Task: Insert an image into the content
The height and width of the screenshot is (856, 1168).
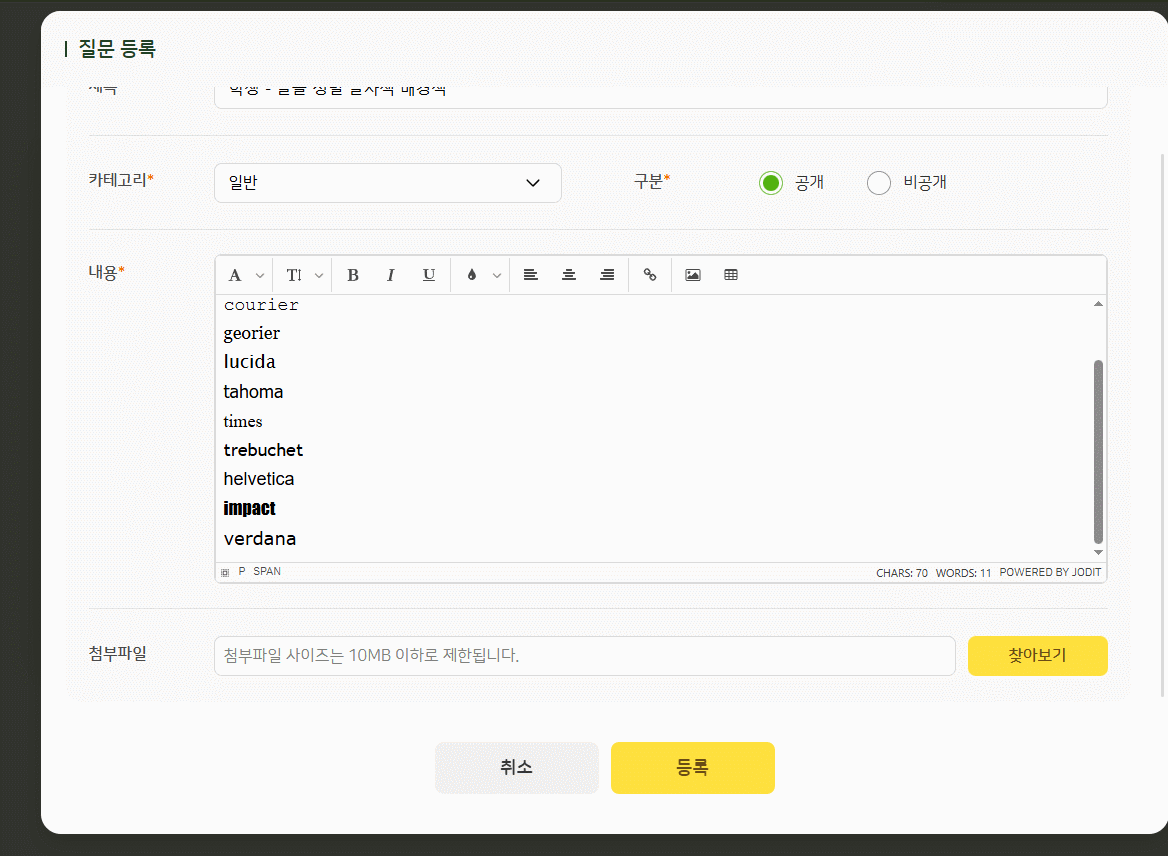Action: [693, 275]
